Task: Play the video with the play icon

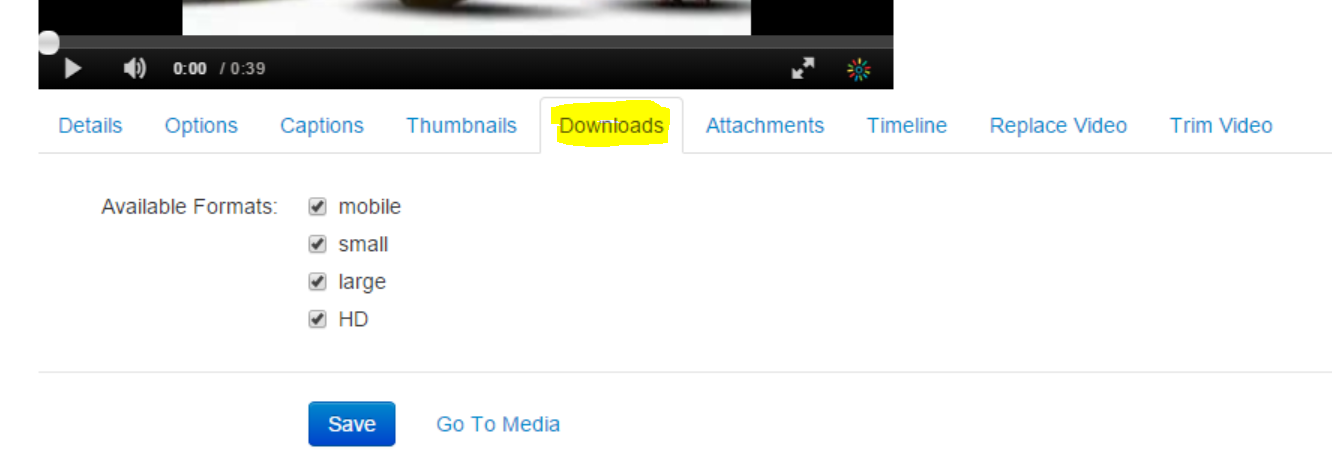Action: click(x=73, y=68)
